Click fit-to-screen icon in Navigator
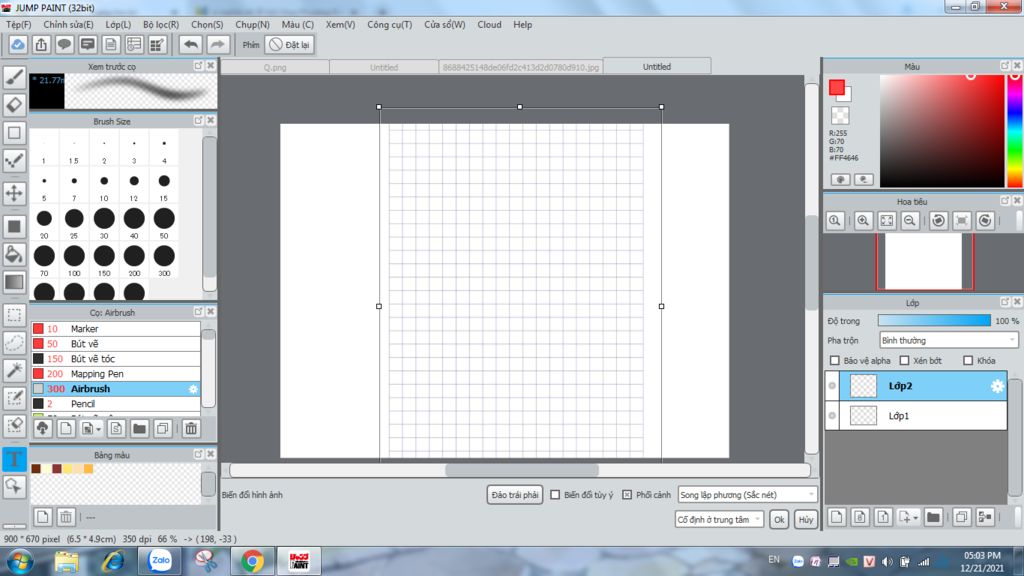Viewport: 1024px width, 576px height. pyautogui.click(x=886, y=221)
